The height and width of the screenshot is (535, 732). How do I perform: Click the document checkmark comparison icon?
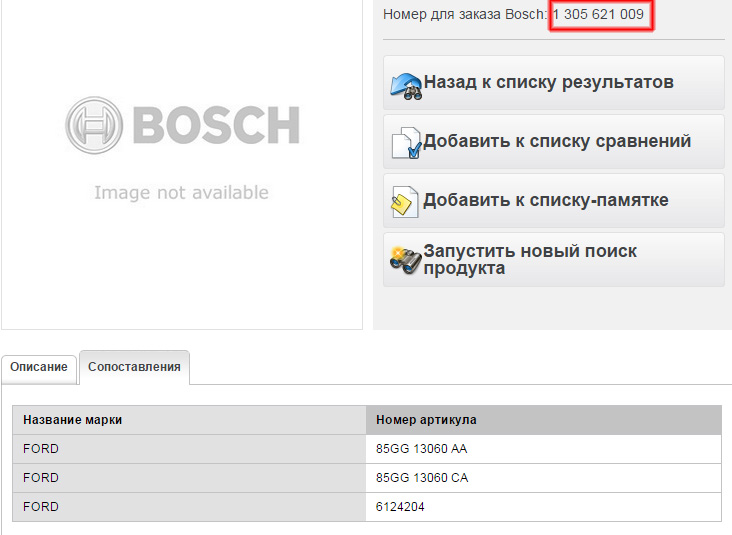(406, 143)
